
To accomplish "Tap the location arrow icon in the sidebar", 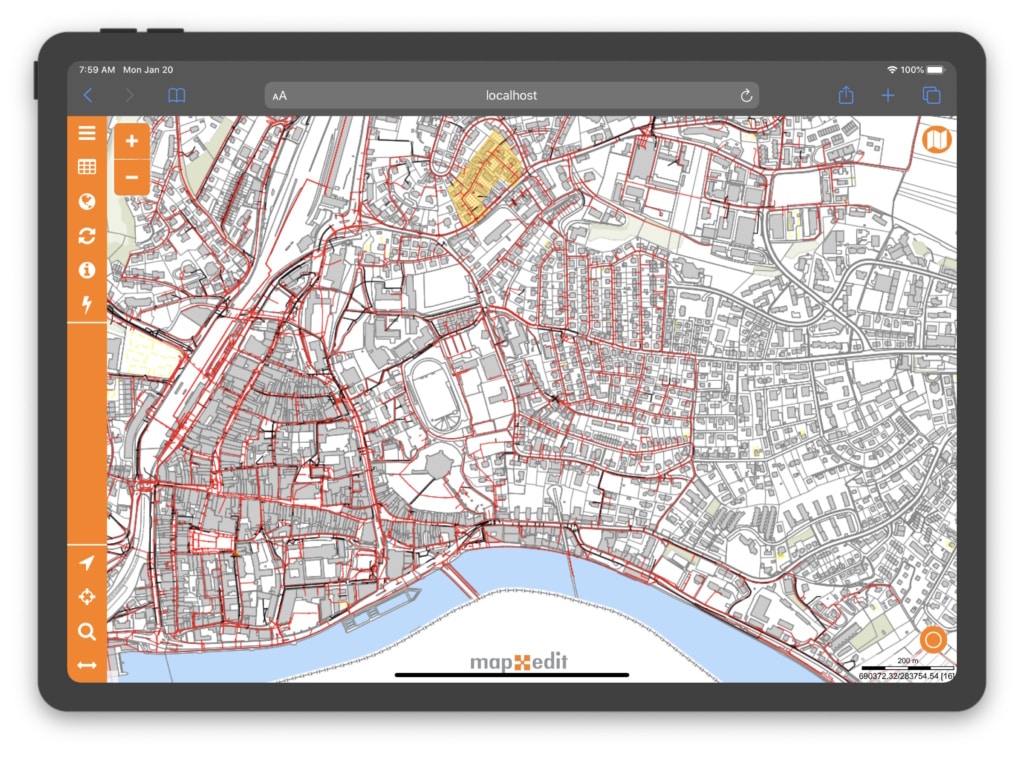I will [x=87, y=563].
